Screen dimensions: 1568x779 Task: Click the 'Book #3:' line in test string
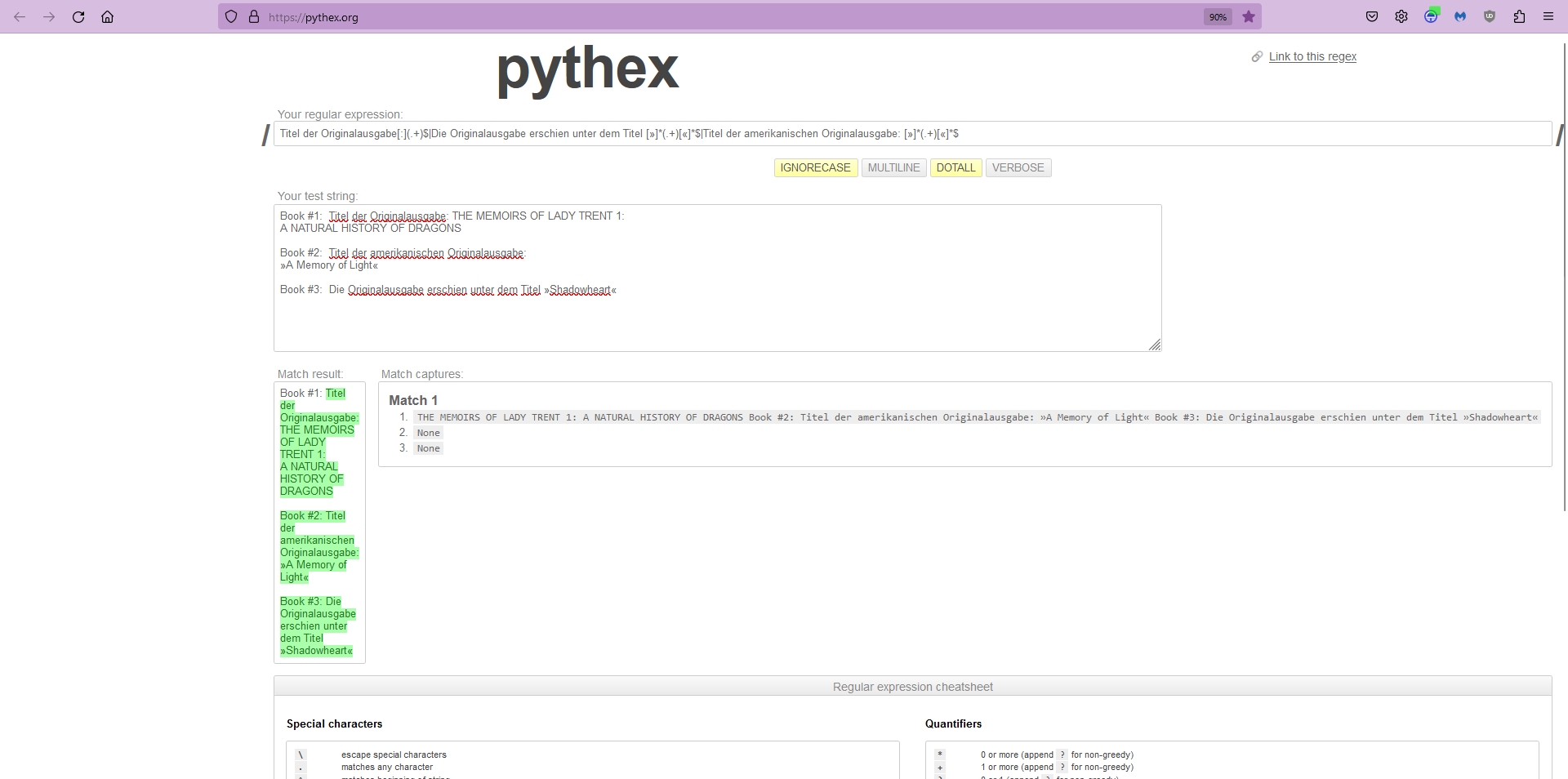pos(448,290)
